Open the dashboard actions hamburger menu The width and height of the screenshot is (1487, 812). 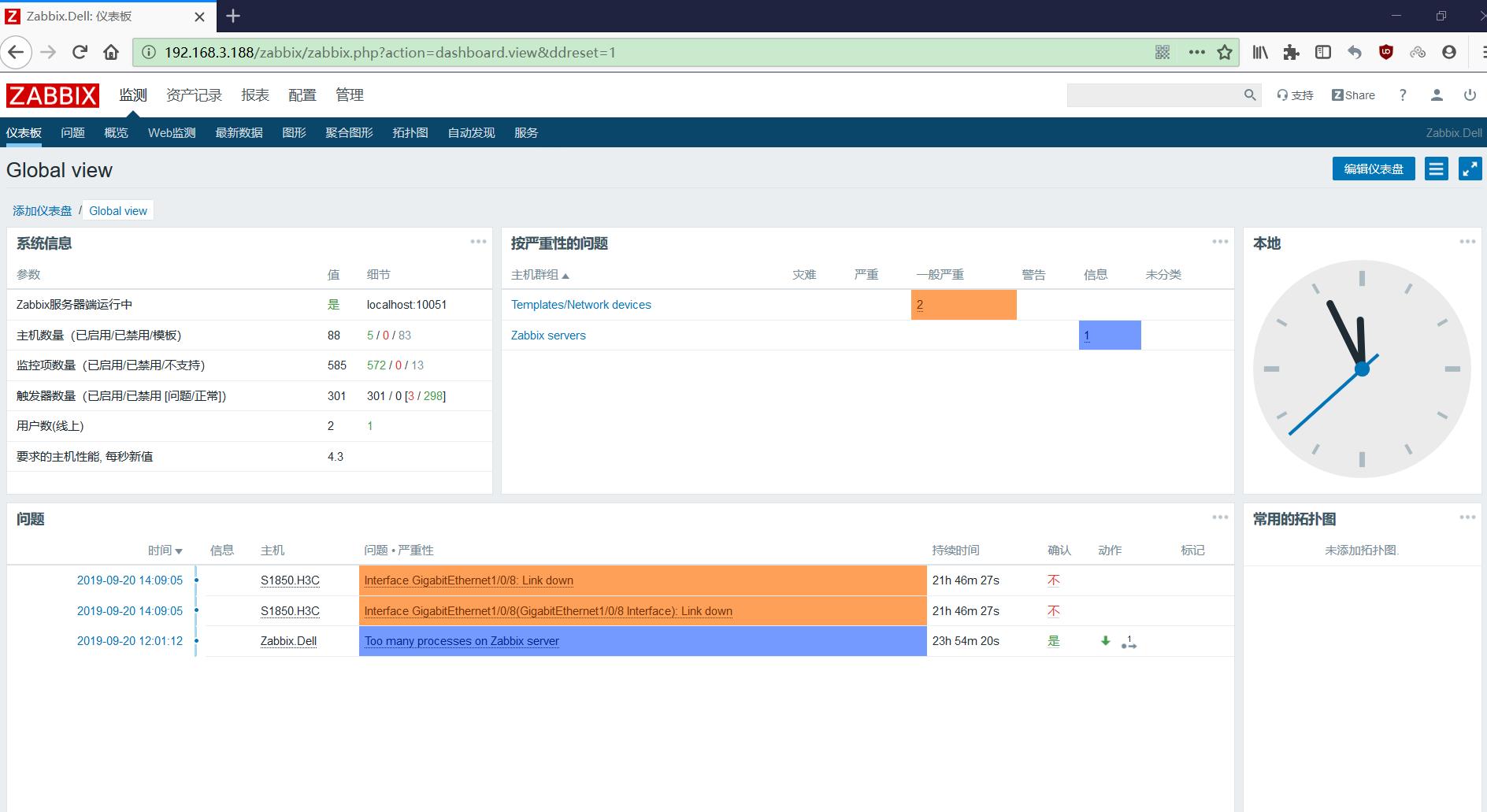coord(1436,169)
